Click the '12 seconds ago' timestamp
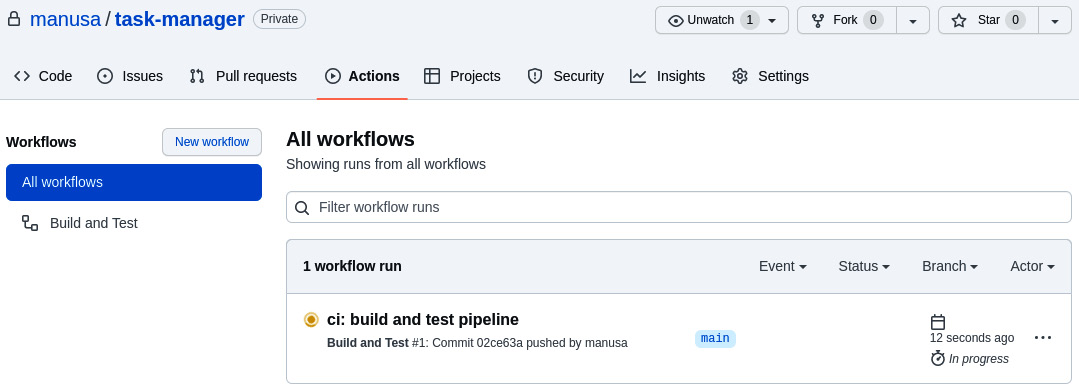The width and height of the screenshot is (1079, 389). (x=972, y=338)
